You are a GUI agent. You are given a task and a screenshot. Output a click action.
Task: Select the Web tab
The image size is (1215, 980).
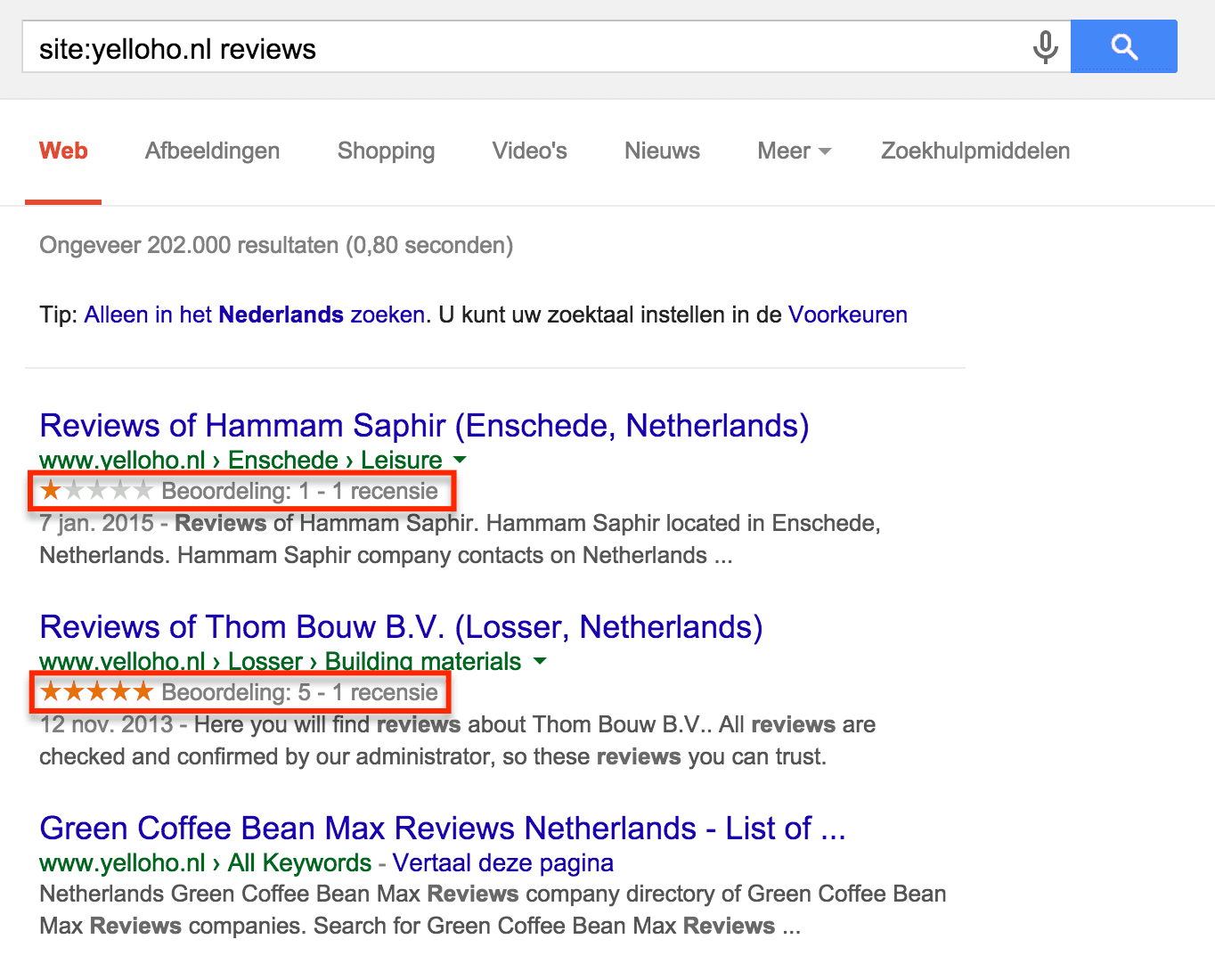(62, 151)
